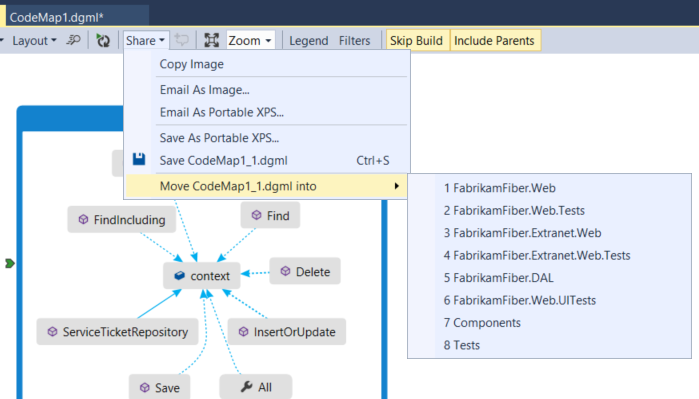Choose FabrikamFiber.Extranet.Web destination
Viewport: 699px width, 399px height.
point(549,233)
